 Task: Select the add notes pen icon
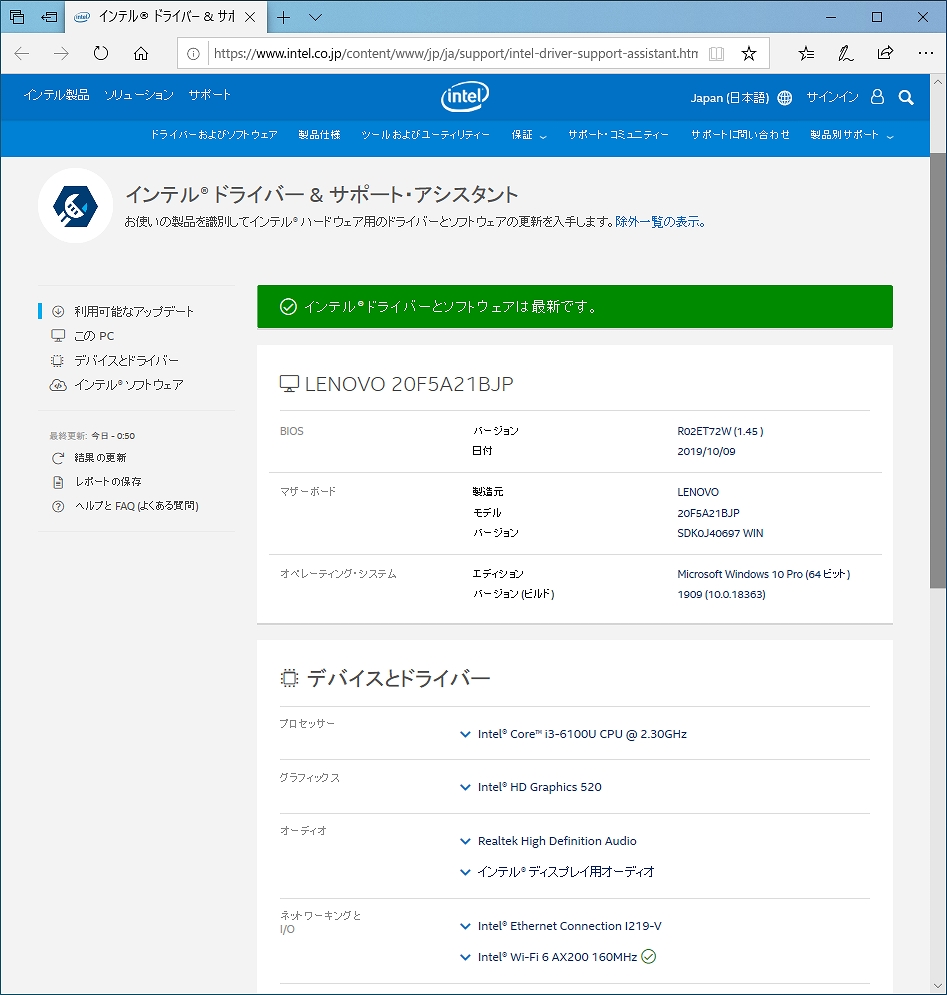point(845,53)
